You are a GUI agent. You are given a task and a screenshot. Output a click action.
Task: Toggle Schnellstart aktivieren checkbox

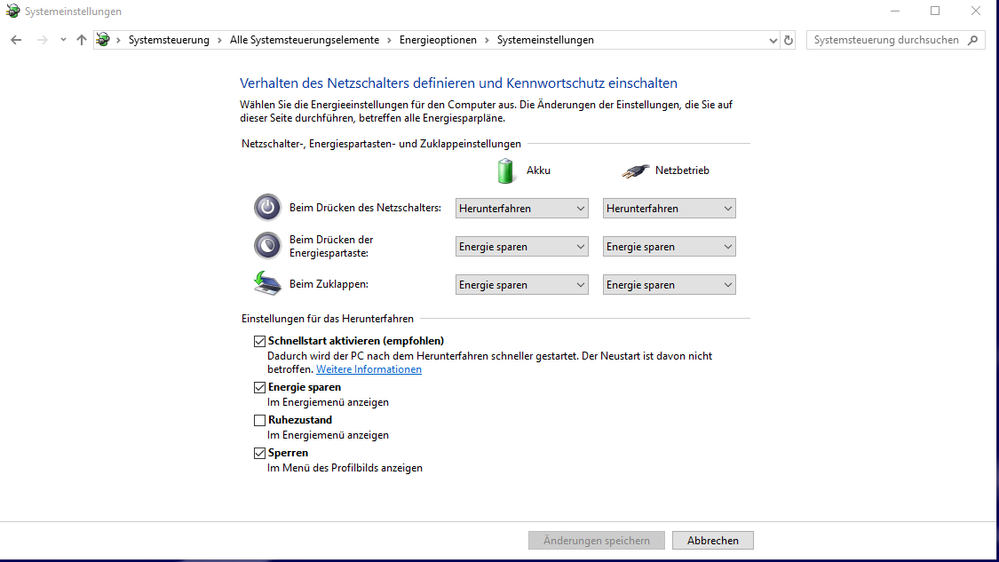click(260, 341)
